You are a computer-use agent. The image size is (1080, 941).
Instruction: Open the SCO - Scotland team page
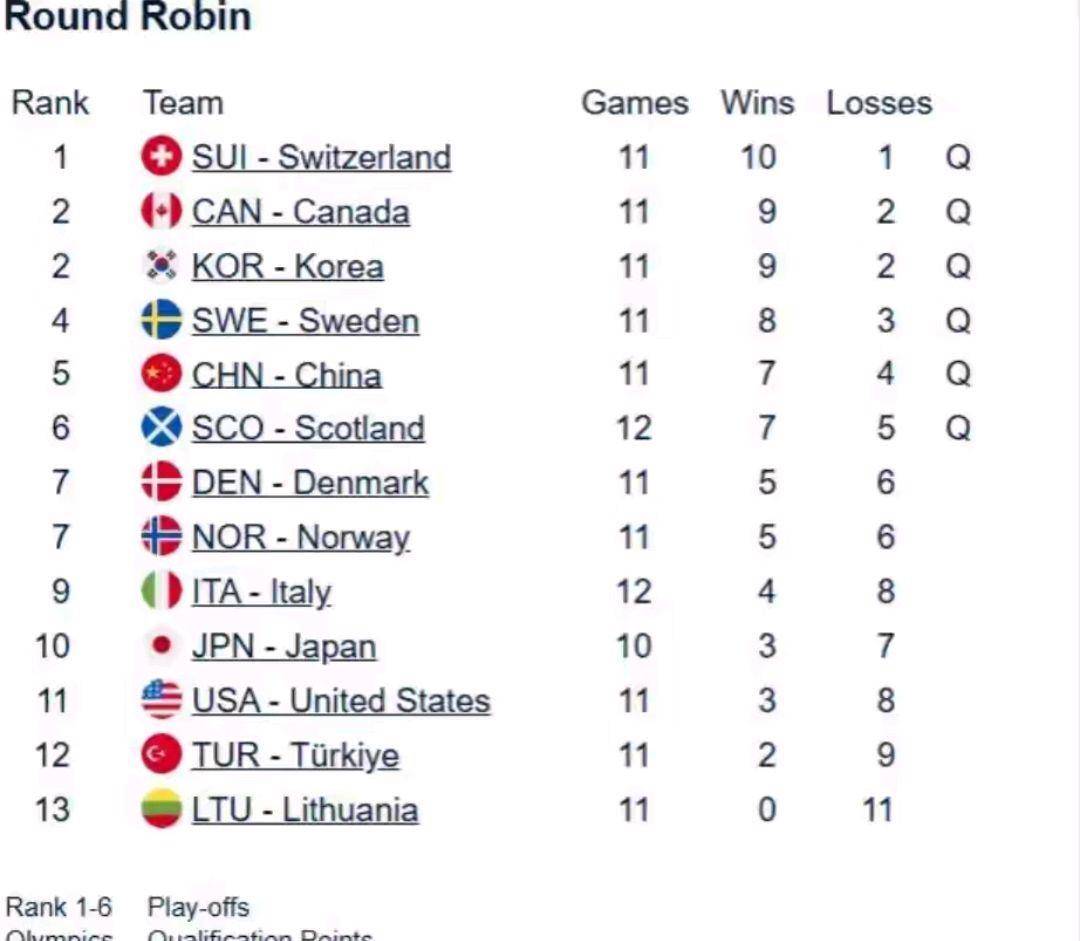308,429
